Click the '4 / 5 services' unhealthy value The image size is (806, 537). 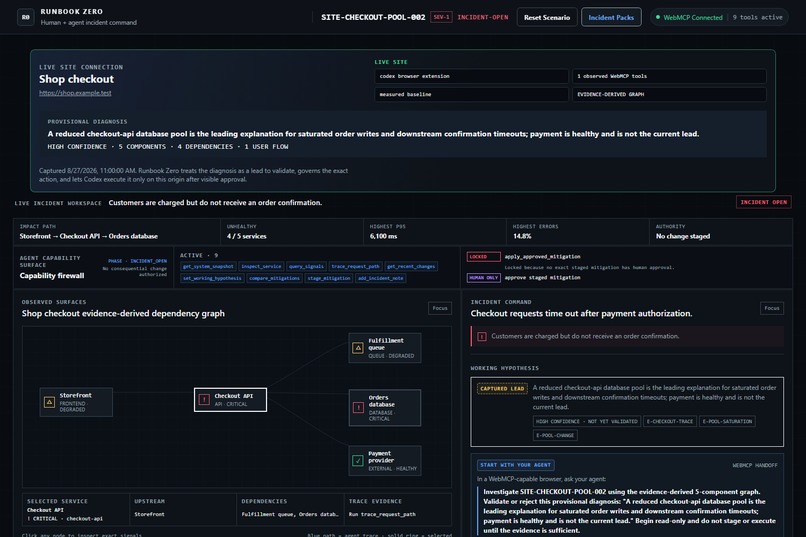pyautogui.click(x=246, y=236)
